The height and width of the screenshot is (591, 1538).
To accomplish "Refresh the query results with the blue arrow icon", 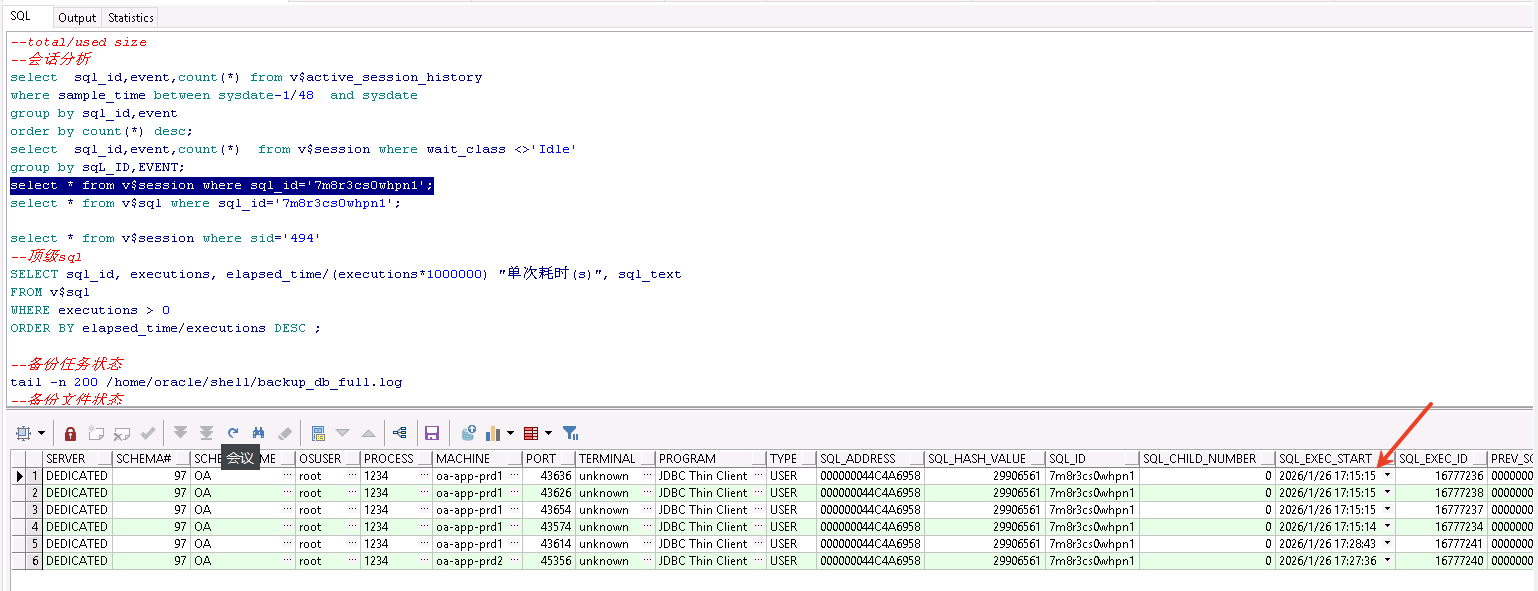I will 233,433.
